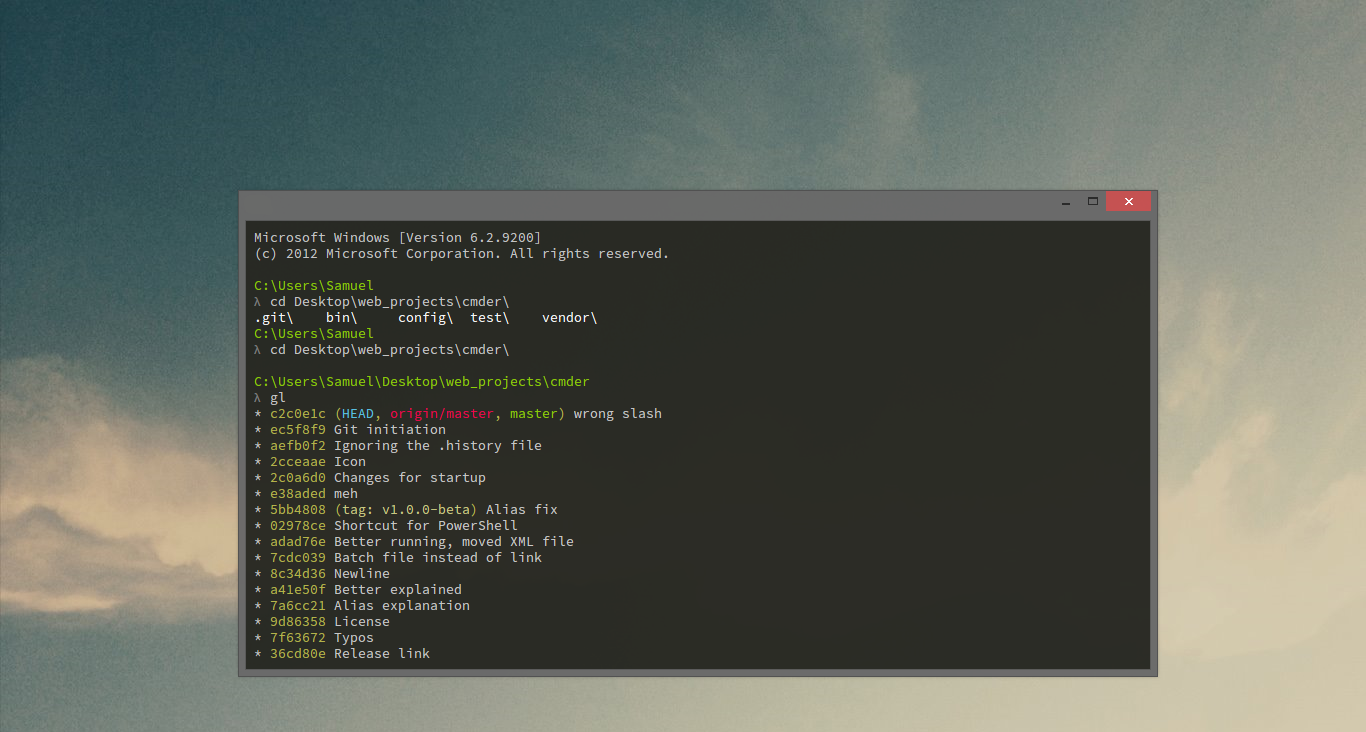Click the HEAD reference label
This screenshot has width=1366, height=732.
pyautogui.click(x=356, y=413)
